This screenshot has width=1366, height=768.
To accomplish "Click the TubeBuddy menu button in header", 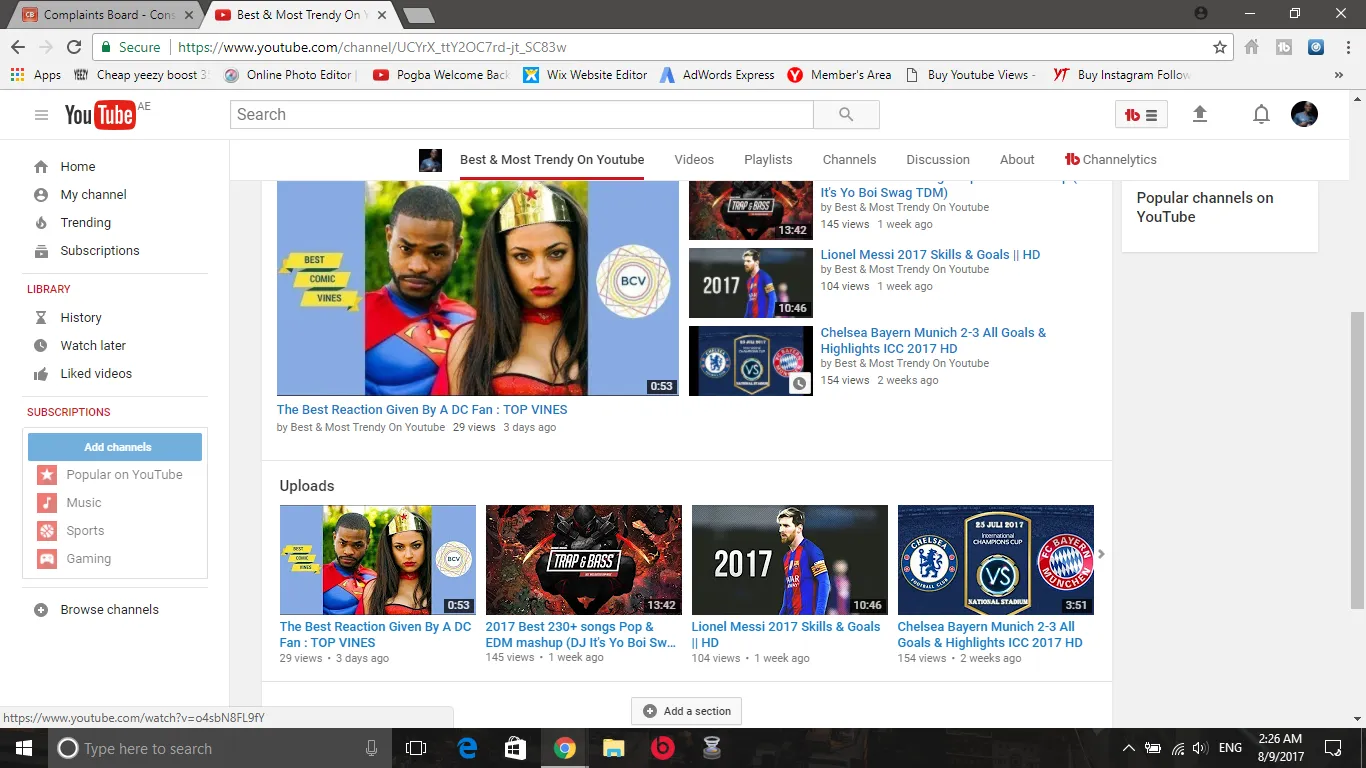I will [1141, 115].
